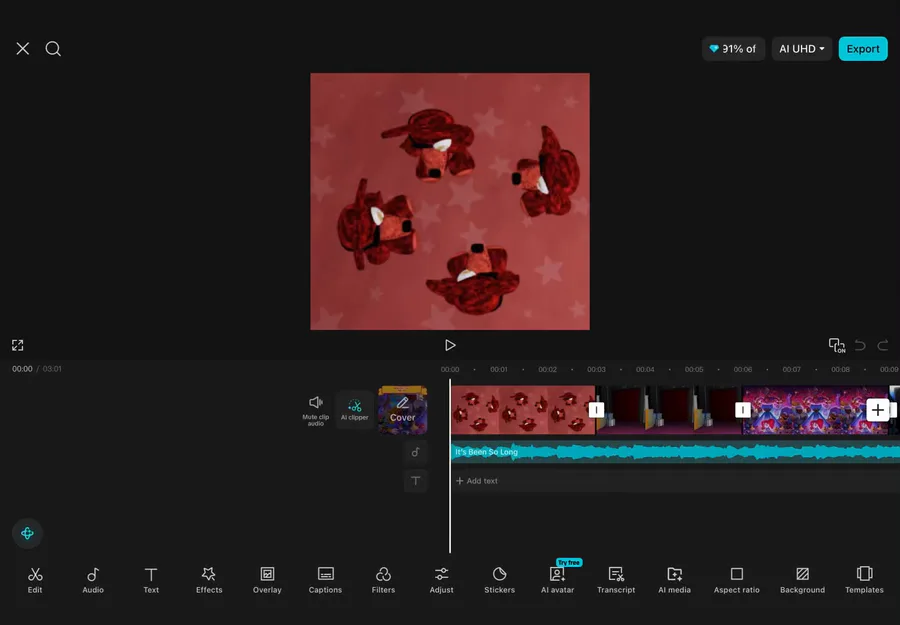
Task: Undo the last action
Action: pos(860,345)
